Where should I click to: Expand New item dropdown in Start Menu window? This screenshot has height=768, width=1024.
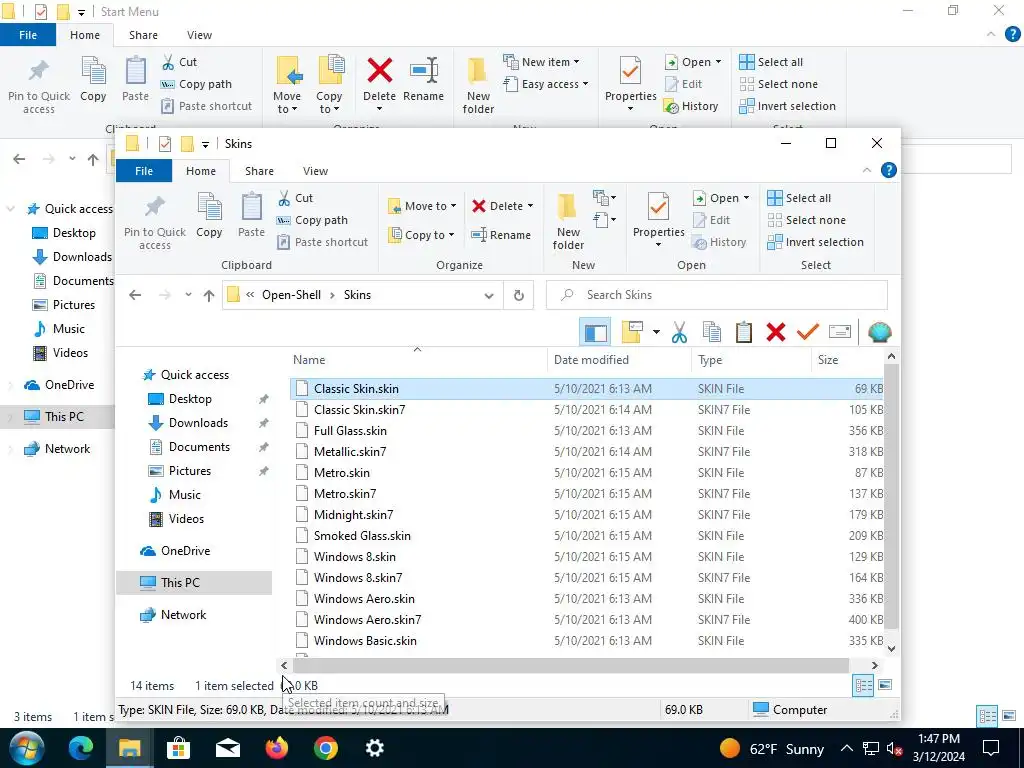(x=577, y=62)
